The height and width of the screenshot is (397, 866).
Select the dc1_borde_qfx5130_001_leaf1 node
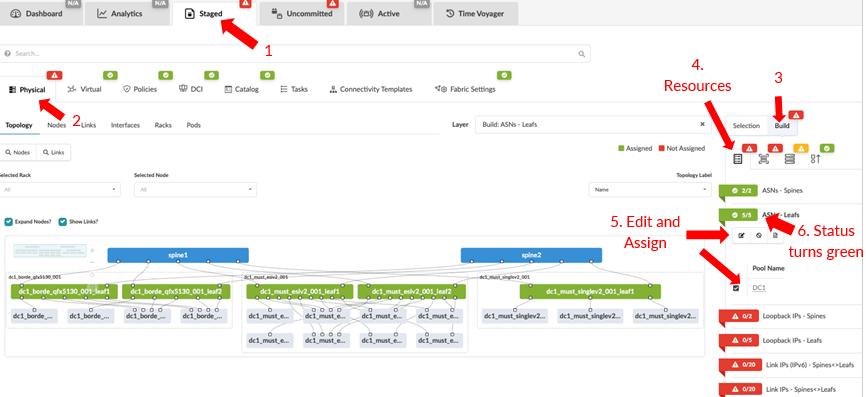[64, 292]
